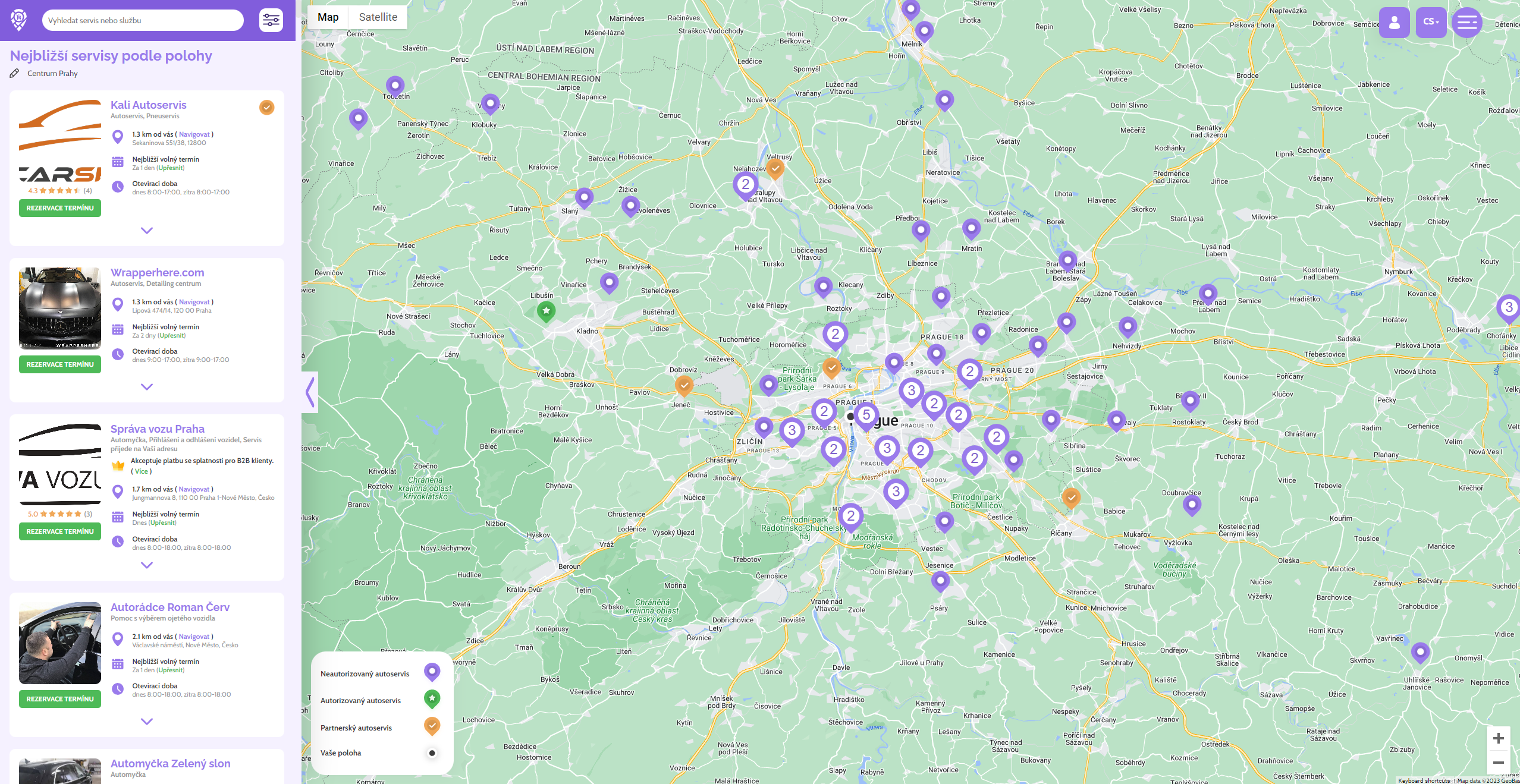The height and width of the screenshot is (784, 1520).
Task: Open cluster of 3 near Poděbrady
Action: click(1508, 308)
